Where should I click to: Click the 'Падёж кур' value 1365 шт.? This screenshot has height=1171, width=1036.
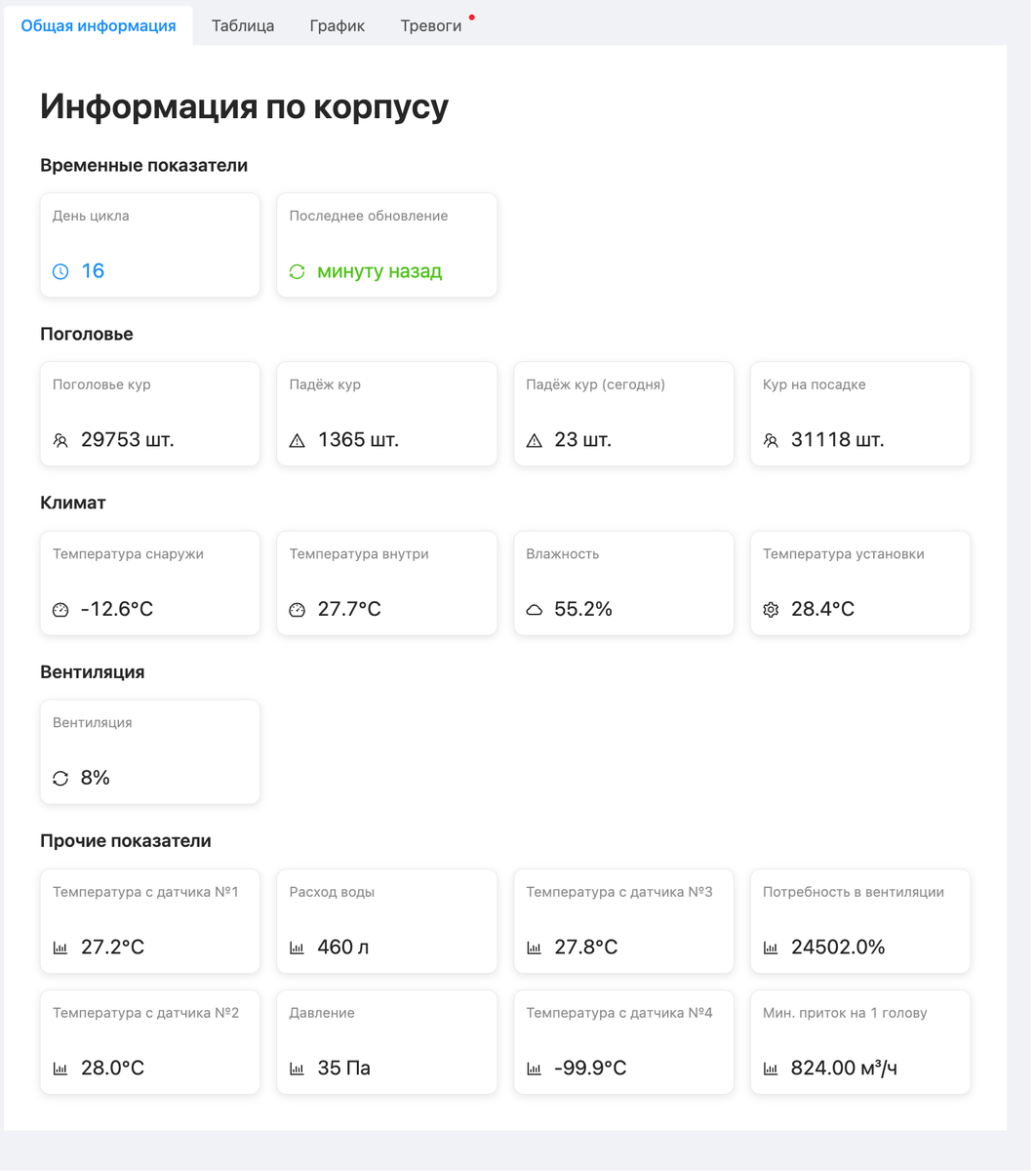click(358, 440)
